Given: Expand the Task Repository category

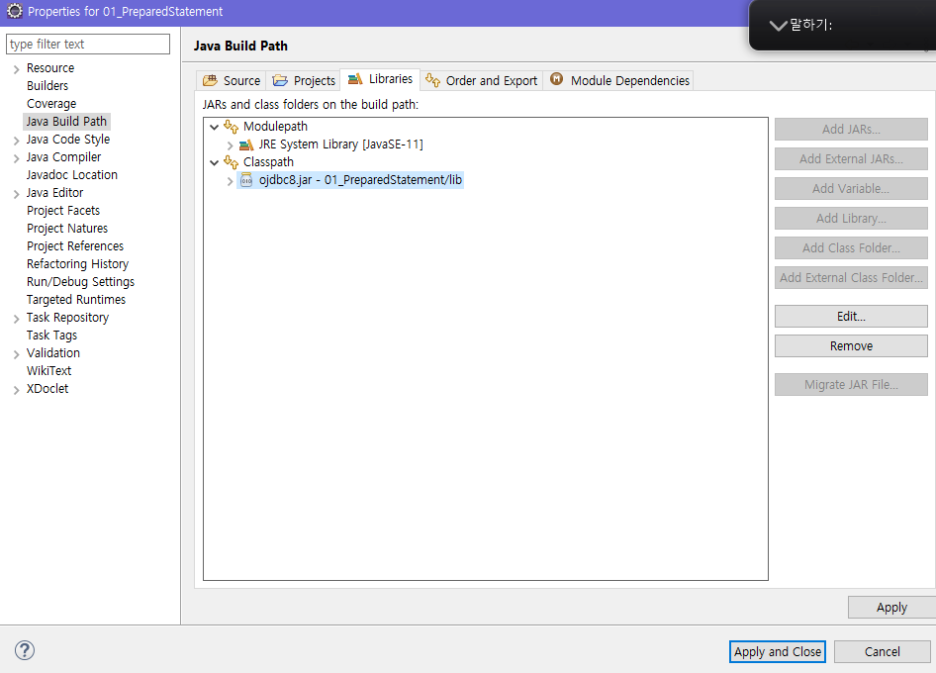Looking at the screenshot, I should 16,319.
